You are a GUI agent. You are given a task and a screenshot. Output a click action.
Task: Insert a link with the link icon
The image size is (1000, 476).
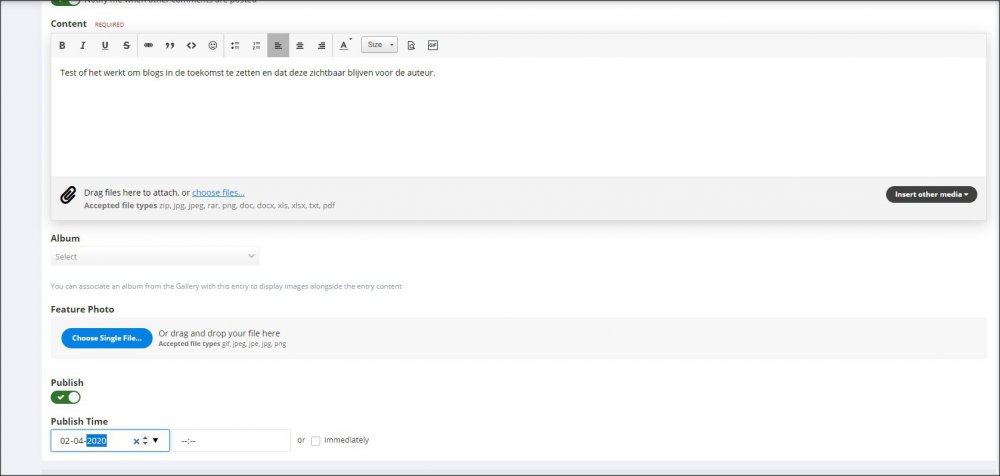click(x=148, y=45)
